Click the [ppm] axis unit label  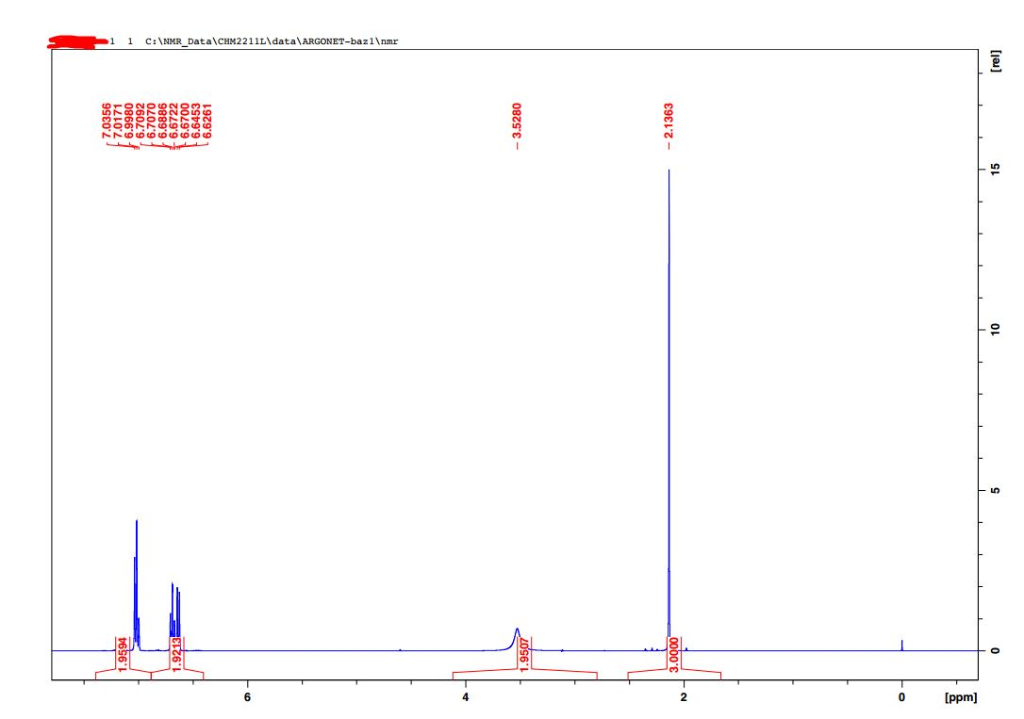pyautogui.click(x=961, y=697)
